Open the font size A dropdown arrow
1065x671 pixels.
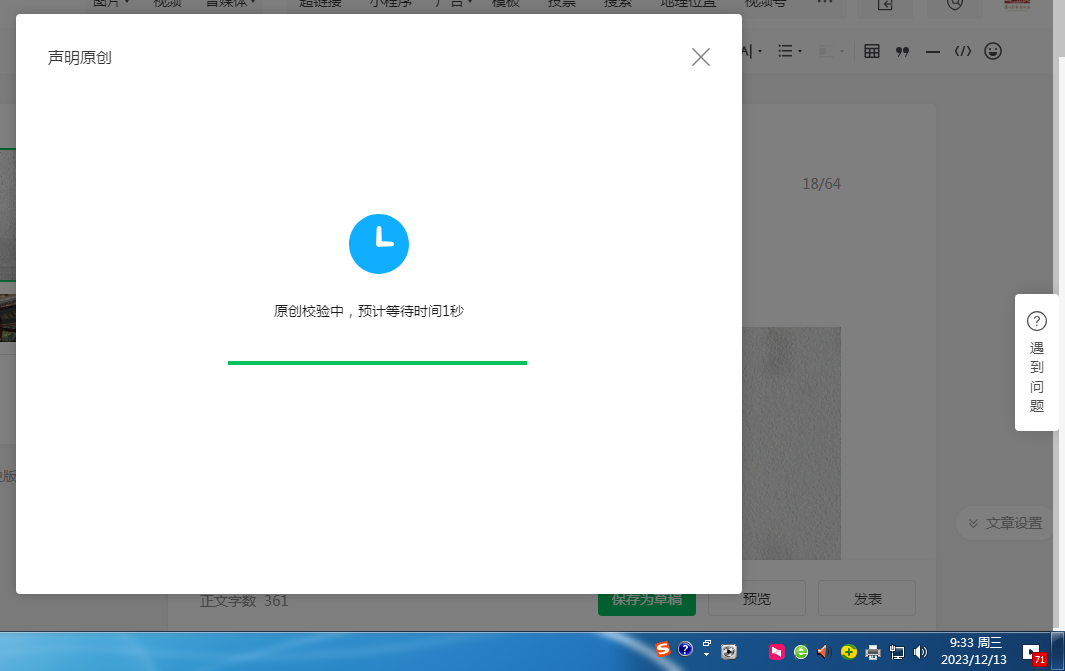click(760, 52)
